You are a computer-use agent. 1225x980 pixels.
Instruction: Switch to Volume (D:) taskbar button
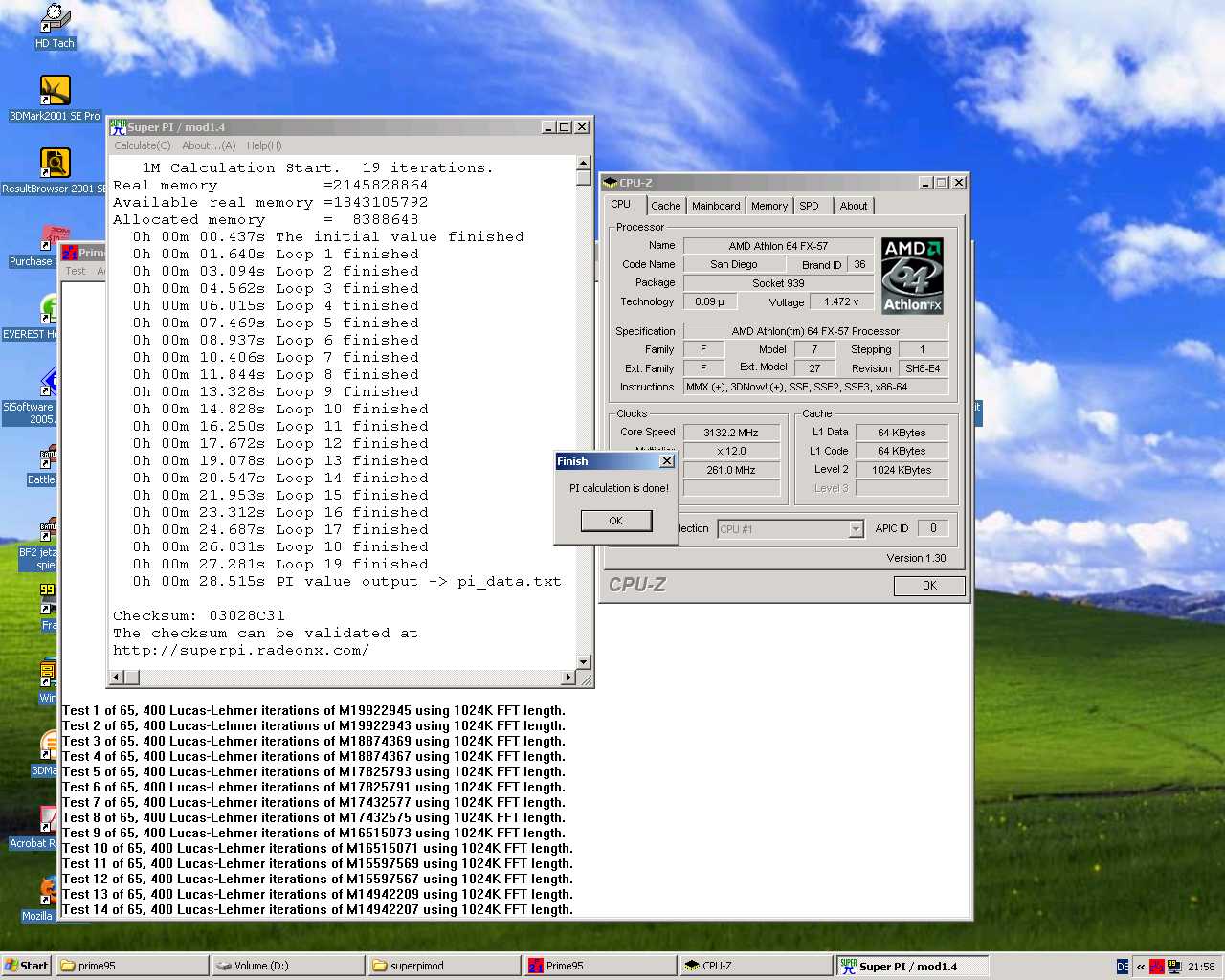pos(288,966)
